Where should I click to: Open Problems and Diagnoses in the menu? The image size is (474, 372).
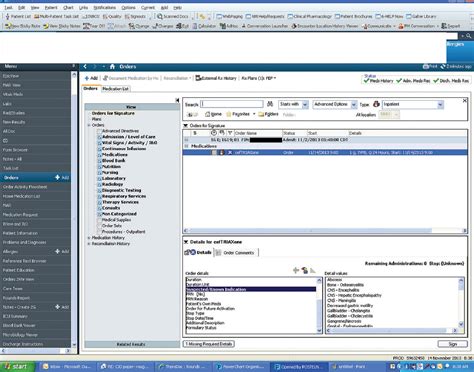pos(24,242)
